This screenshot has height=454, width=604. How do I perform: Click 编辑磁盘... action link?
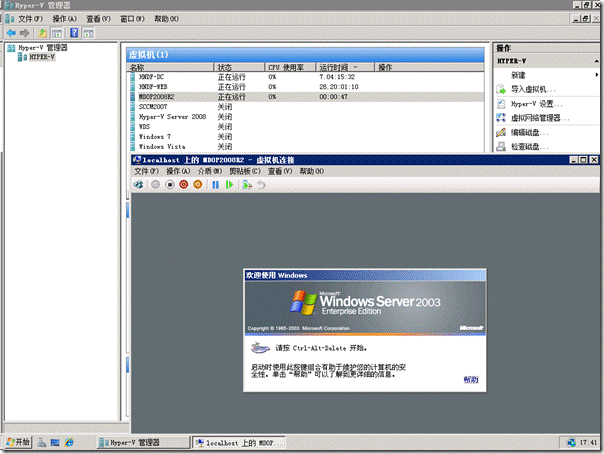(529, 133)
